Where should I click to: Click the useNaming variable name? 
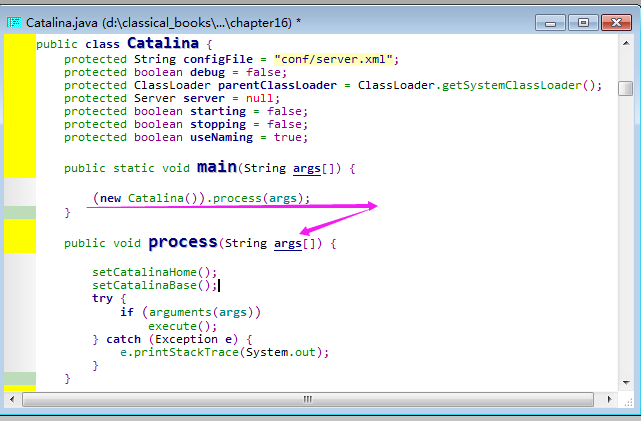222,137
